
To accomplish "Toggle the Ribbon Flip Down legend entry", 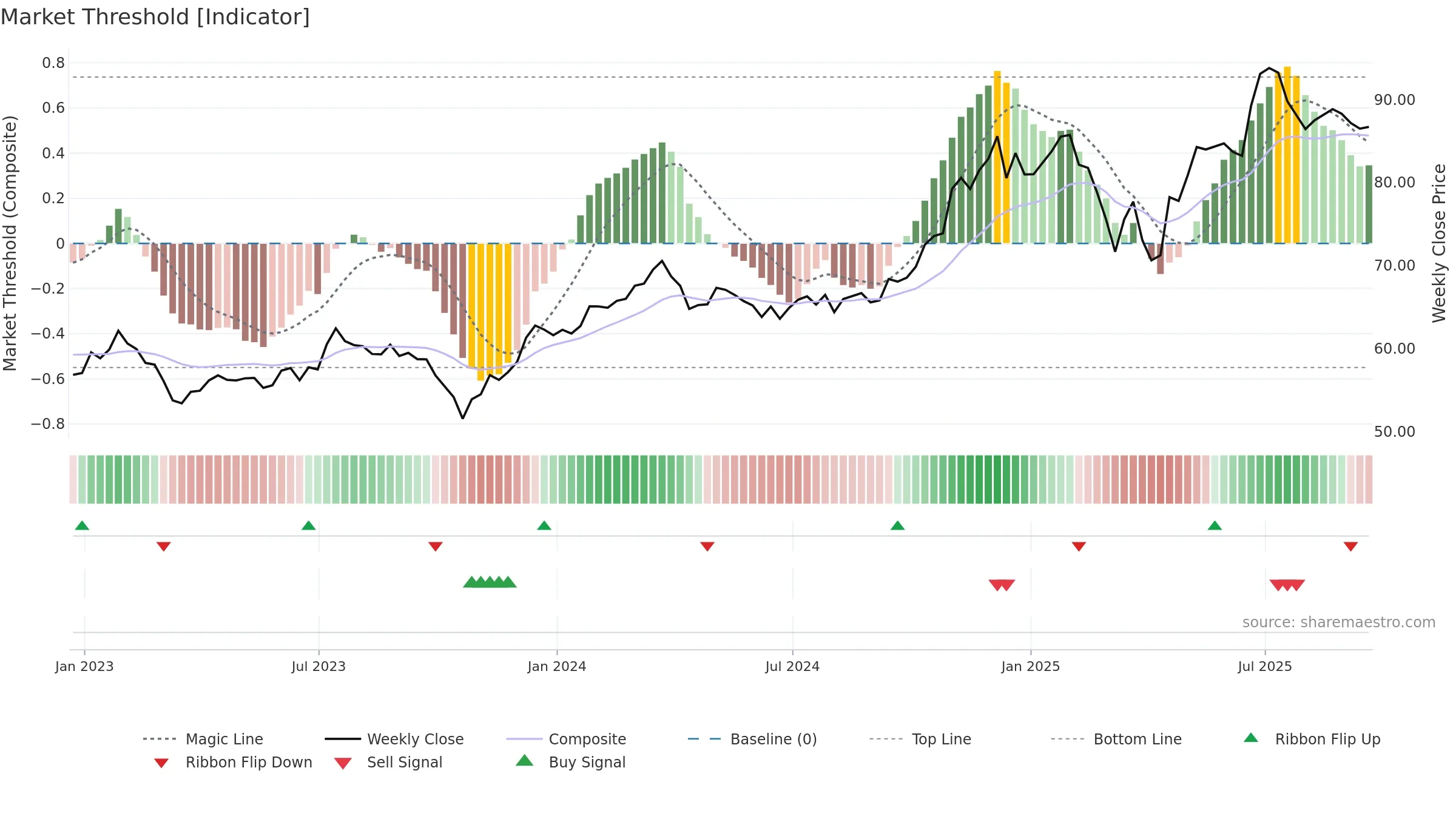I will click(234, 762).
